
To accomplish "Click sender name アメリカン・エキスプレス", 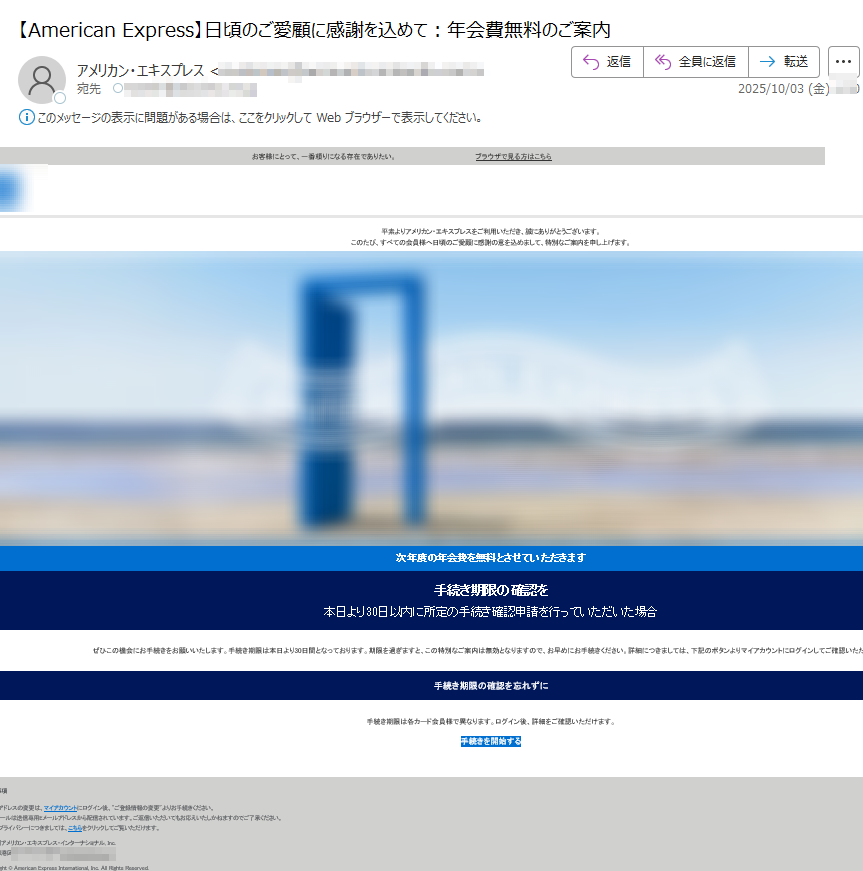I will [x=140, y=71].
